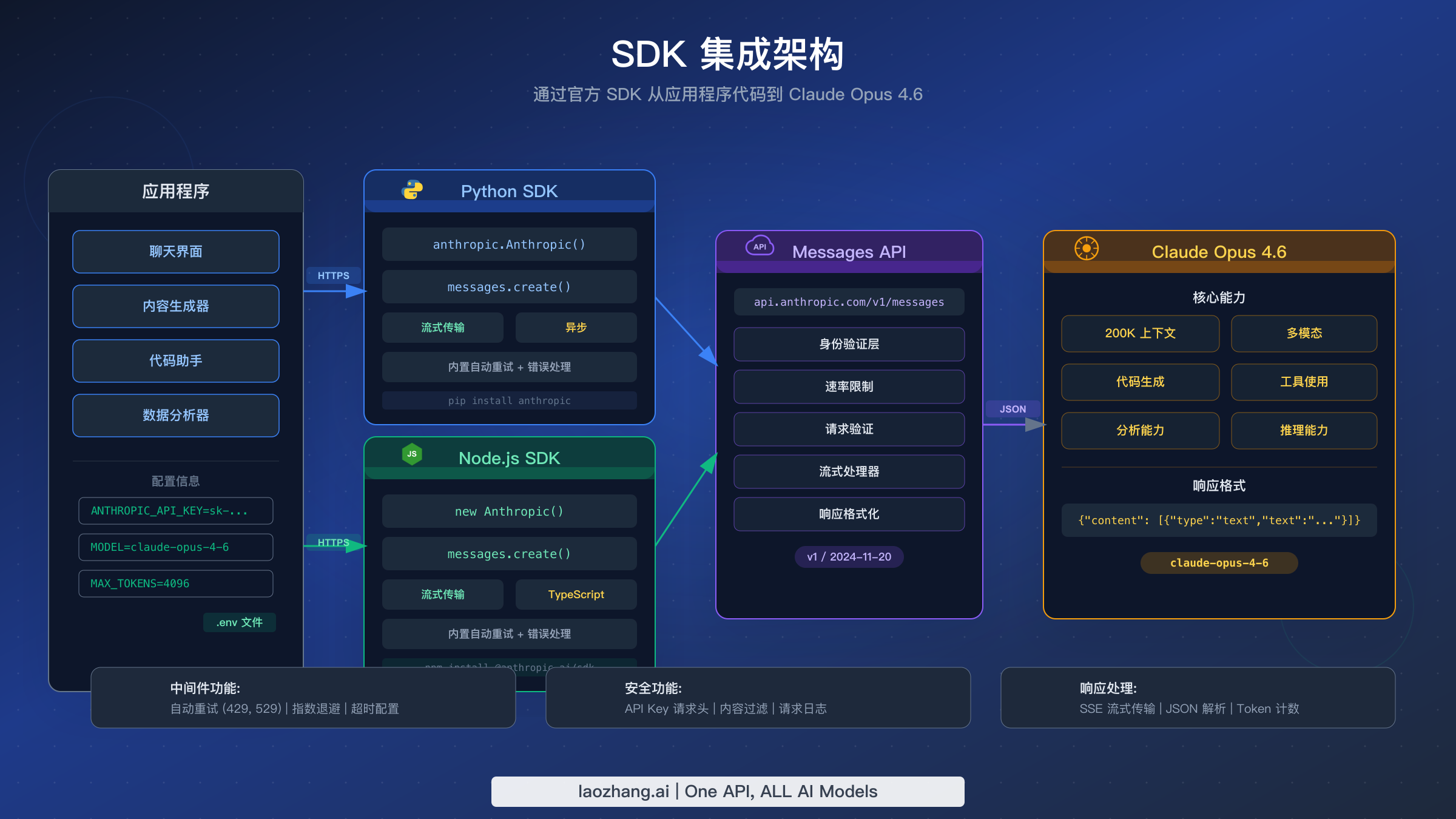Click the api.anthropic.com/v1/messages endpoint
This screenshot has height=819, width=1456.
click(848, 302)
